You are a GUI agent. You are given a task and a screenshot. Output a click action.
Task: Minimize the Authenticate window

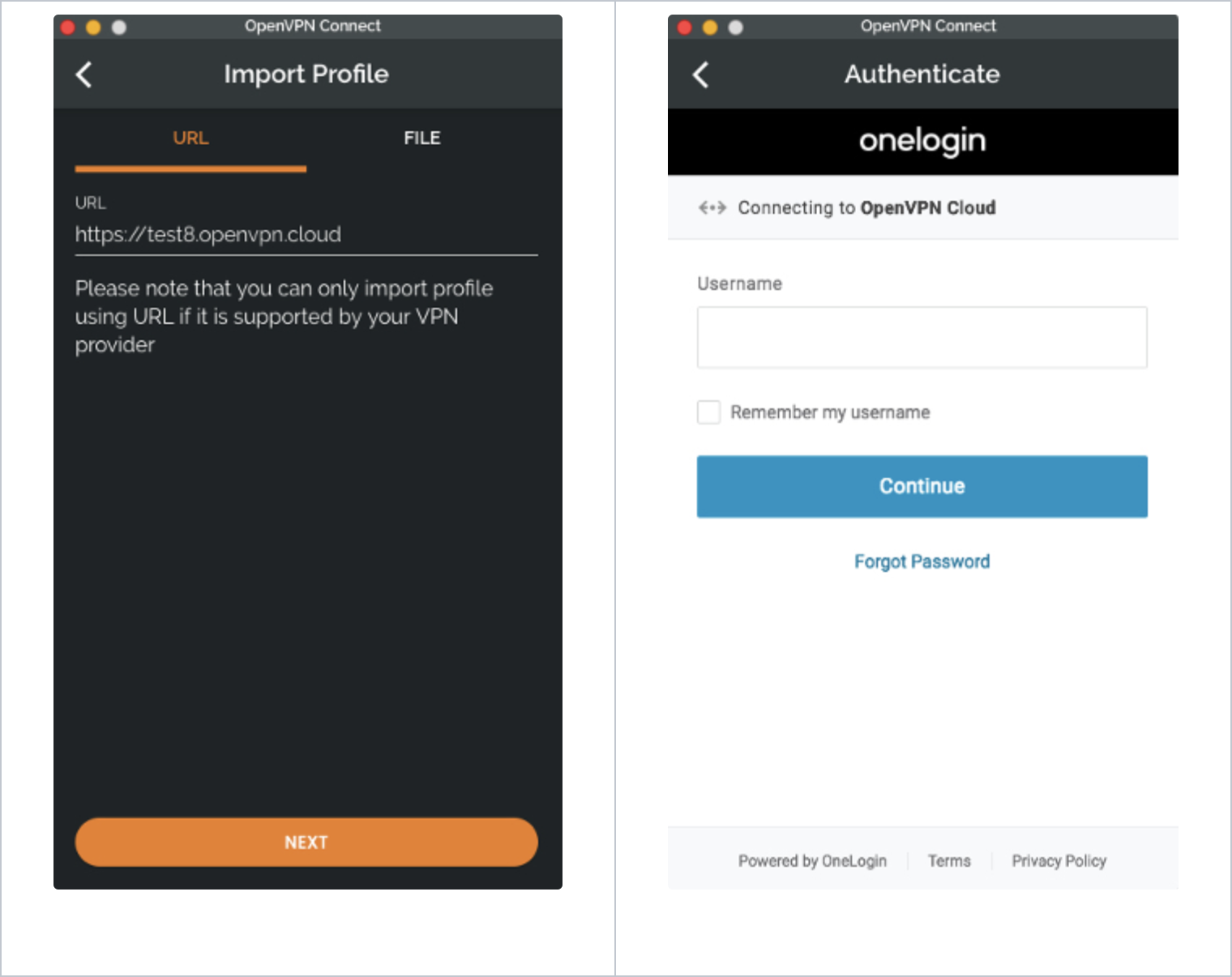tap(710, 28)
